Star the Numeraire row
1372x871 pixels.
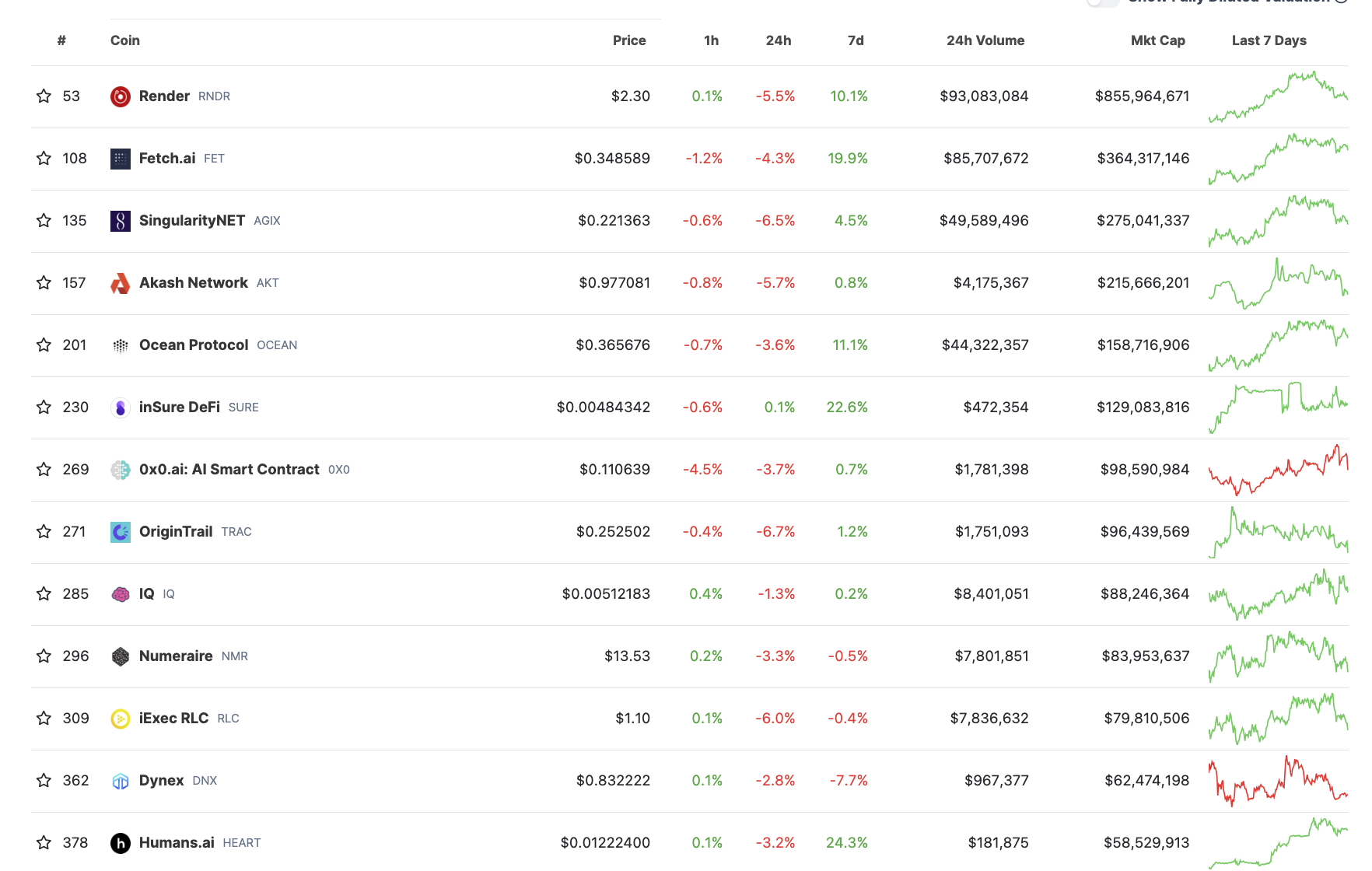pyautogui.click(x=44, y=656)
